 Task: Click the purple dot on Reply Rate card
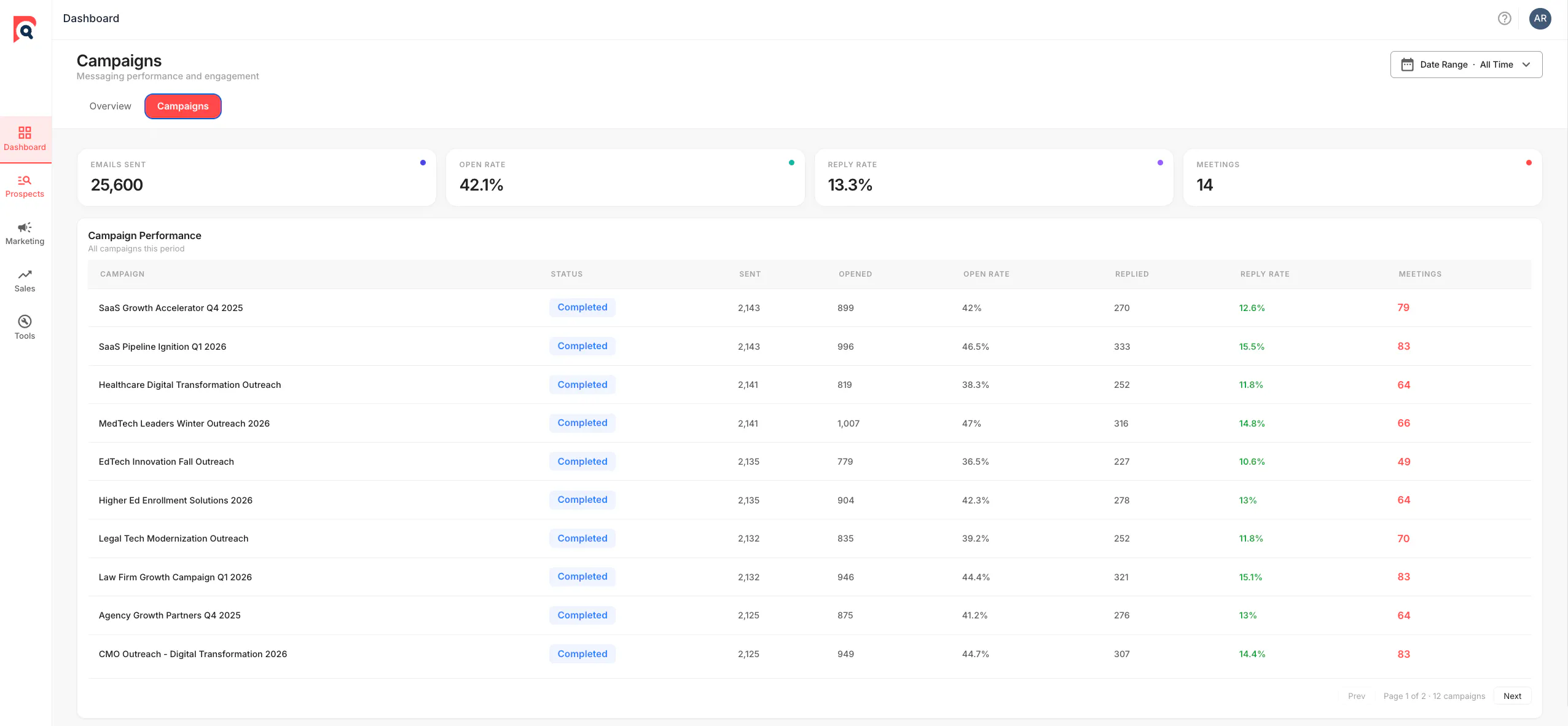point(1160,163)
